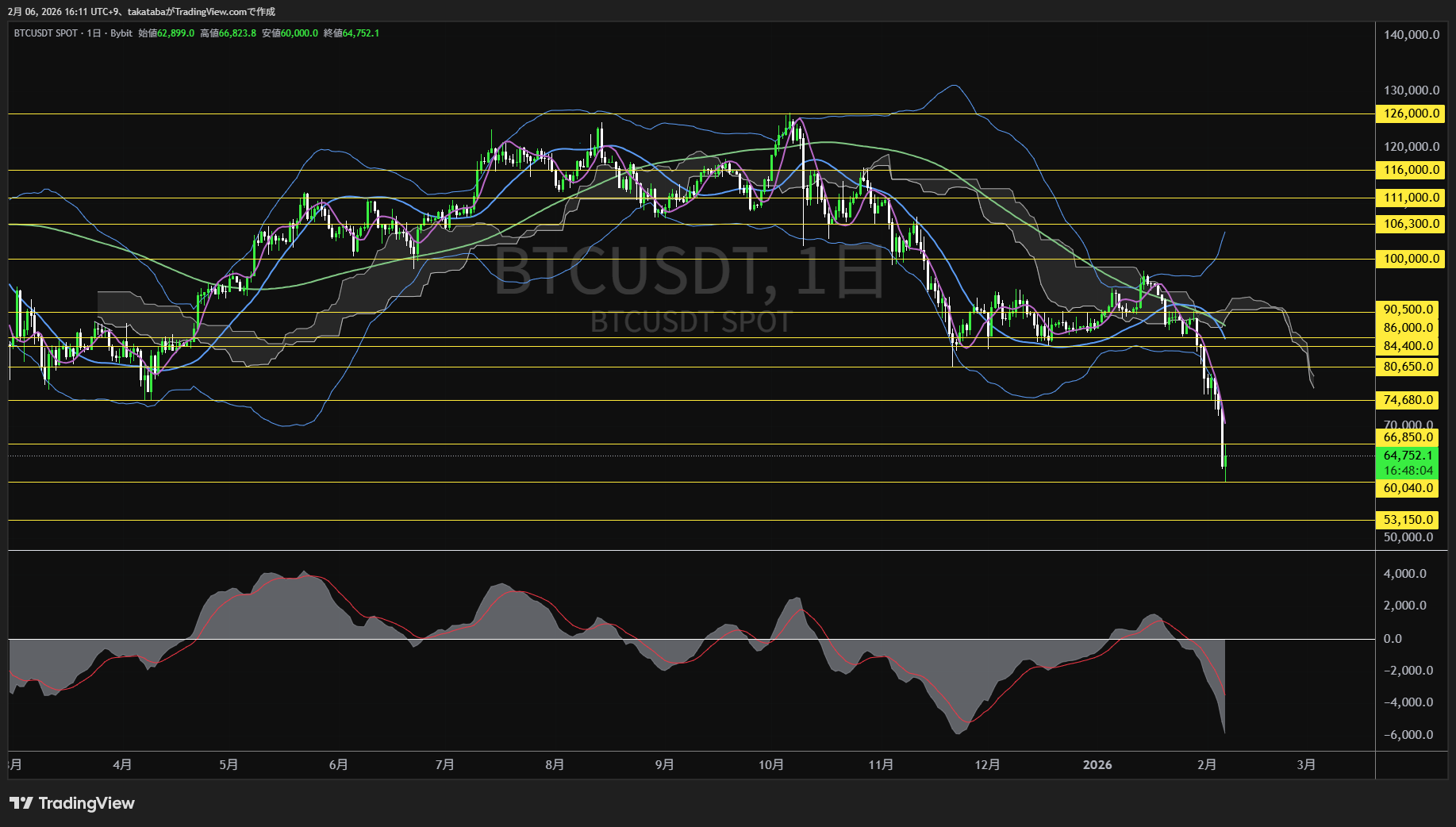The image size is (1456, 827).
Task: Click the TradingView logo icon
Action: pos(21,803)
